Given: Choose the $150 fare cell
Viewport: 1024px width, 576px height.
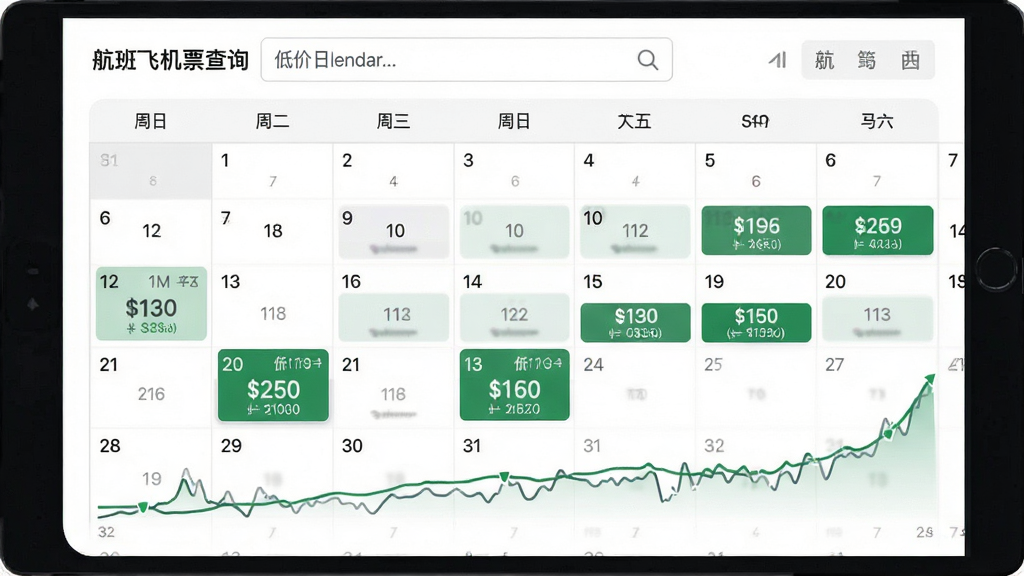Looking at the screenshot, I should [x=756, y=322].
